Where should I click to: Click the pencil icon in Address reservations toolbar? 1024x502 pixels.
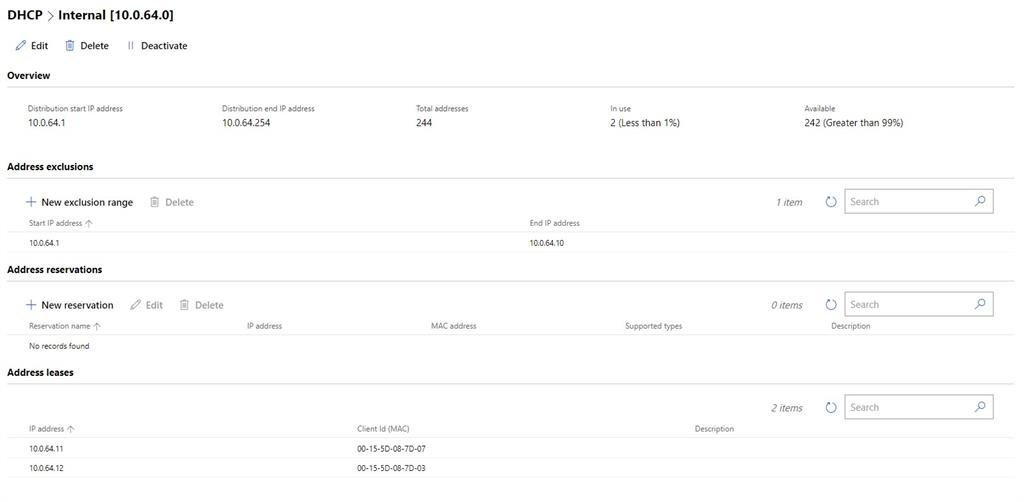click(x=135, y=305)
